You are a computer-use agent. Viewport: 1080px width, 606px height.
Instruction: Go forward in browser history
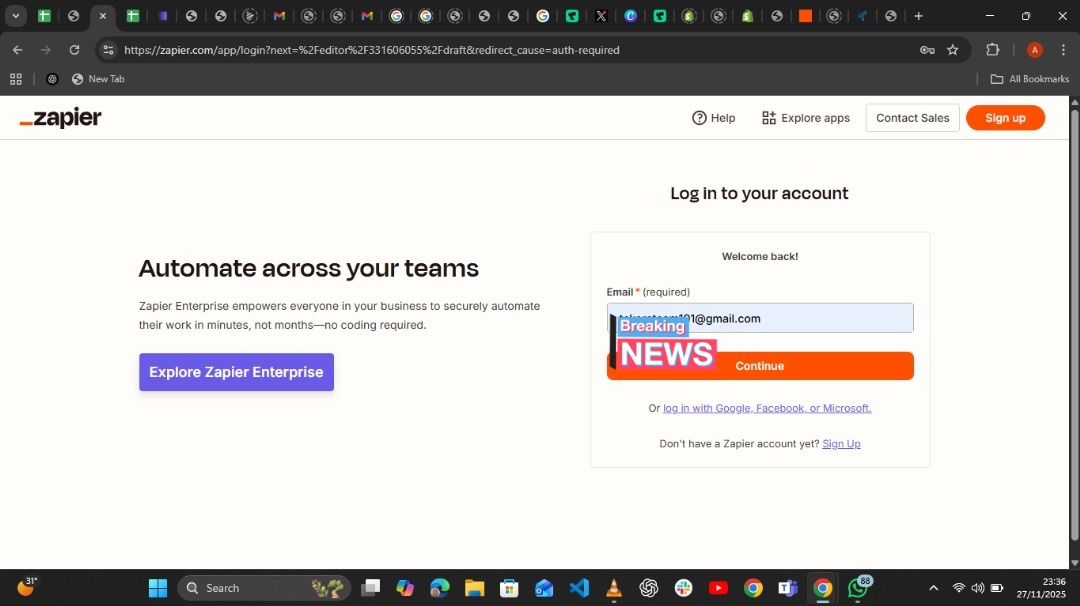click(x=45, y=50)
